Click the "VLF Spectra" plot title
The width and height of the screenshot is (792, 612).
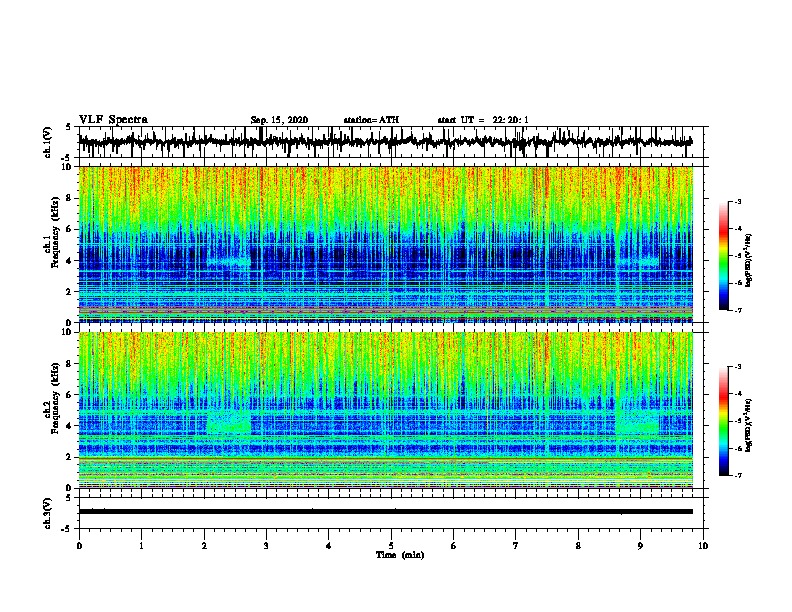click(113, 120)
